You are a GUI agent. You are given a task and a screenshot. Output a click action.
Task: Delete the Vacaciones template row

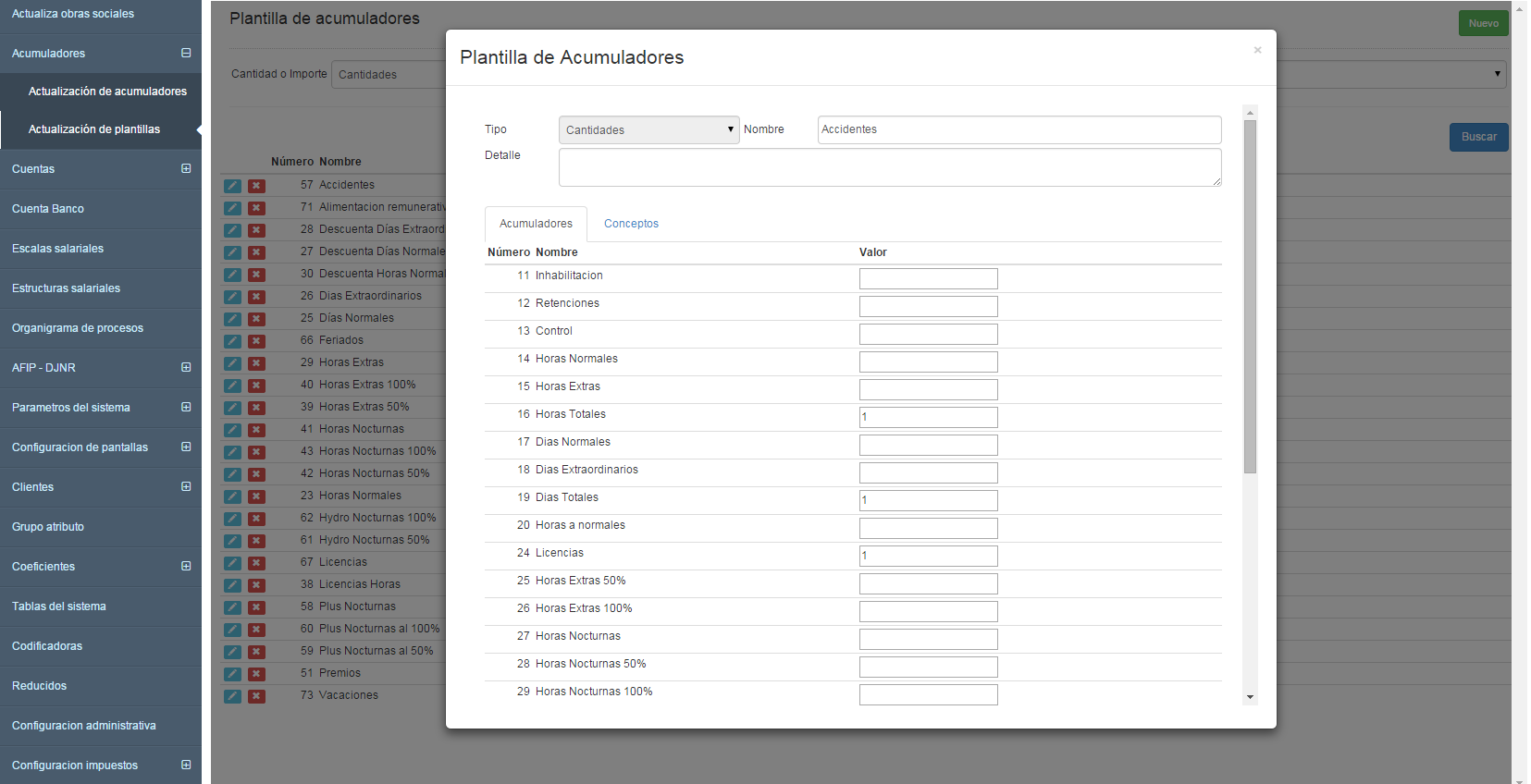click(256, 696)
